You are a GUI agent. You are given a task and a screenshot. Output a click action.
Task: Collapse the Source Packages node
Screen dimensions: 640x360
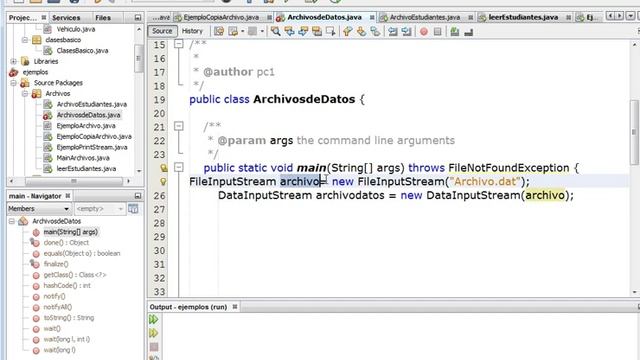[13, 83]
